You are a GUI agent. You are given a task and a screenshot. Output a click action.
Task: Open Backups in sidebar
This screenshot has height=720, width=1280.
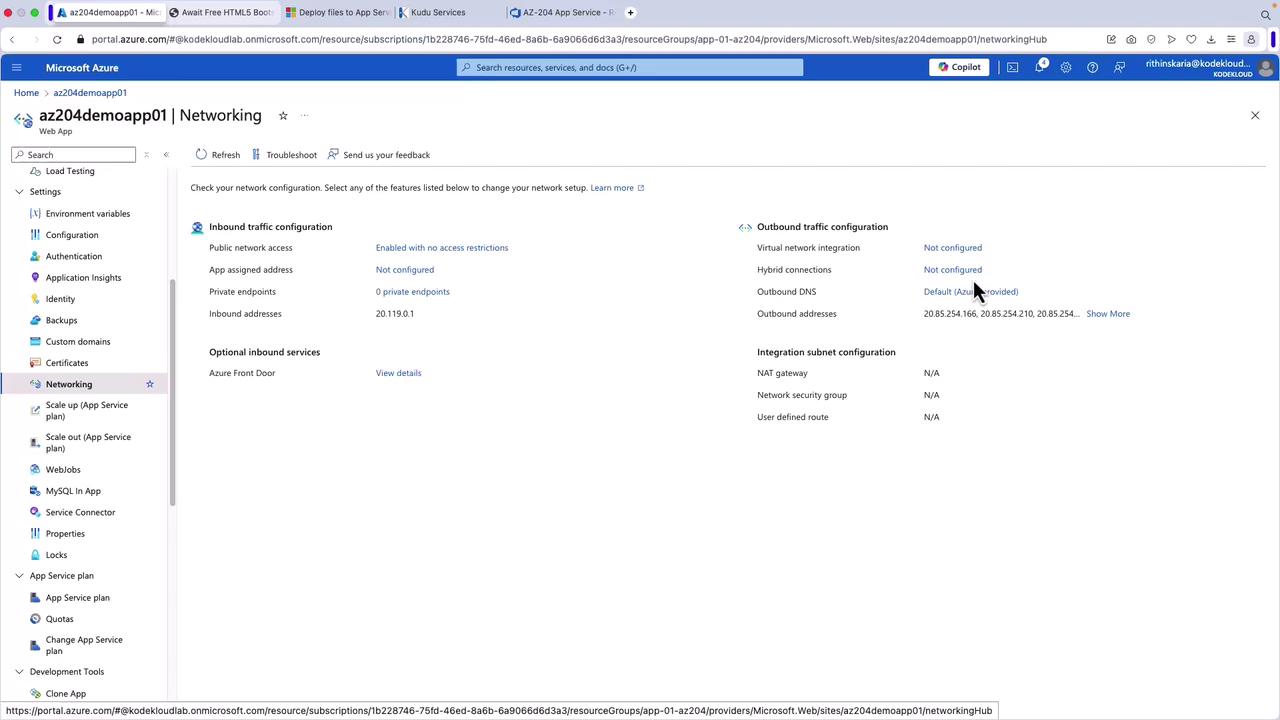(x=61, y=320)
